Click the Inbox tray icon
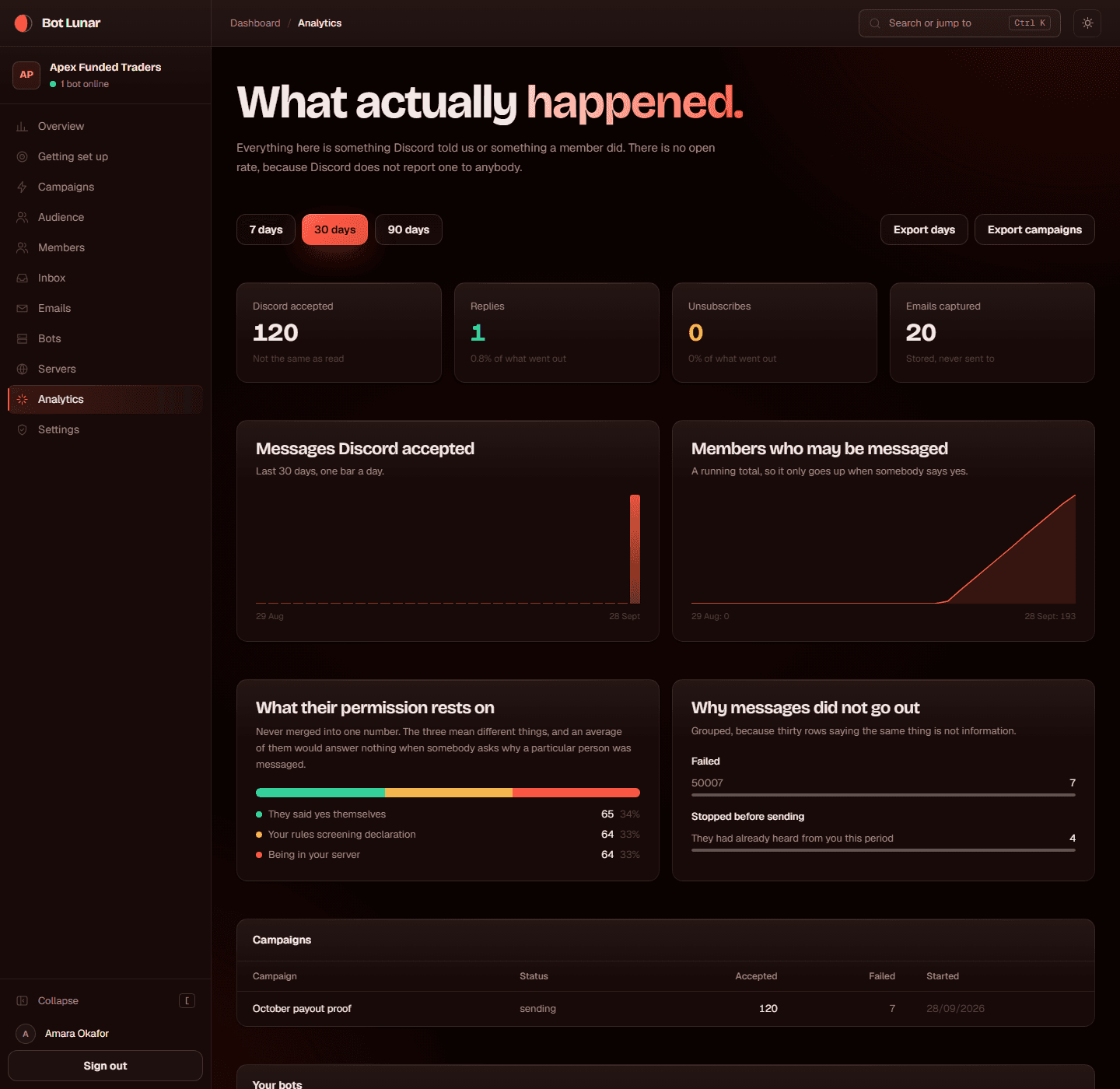1120x1089 pixels. [x=23, y=278]
